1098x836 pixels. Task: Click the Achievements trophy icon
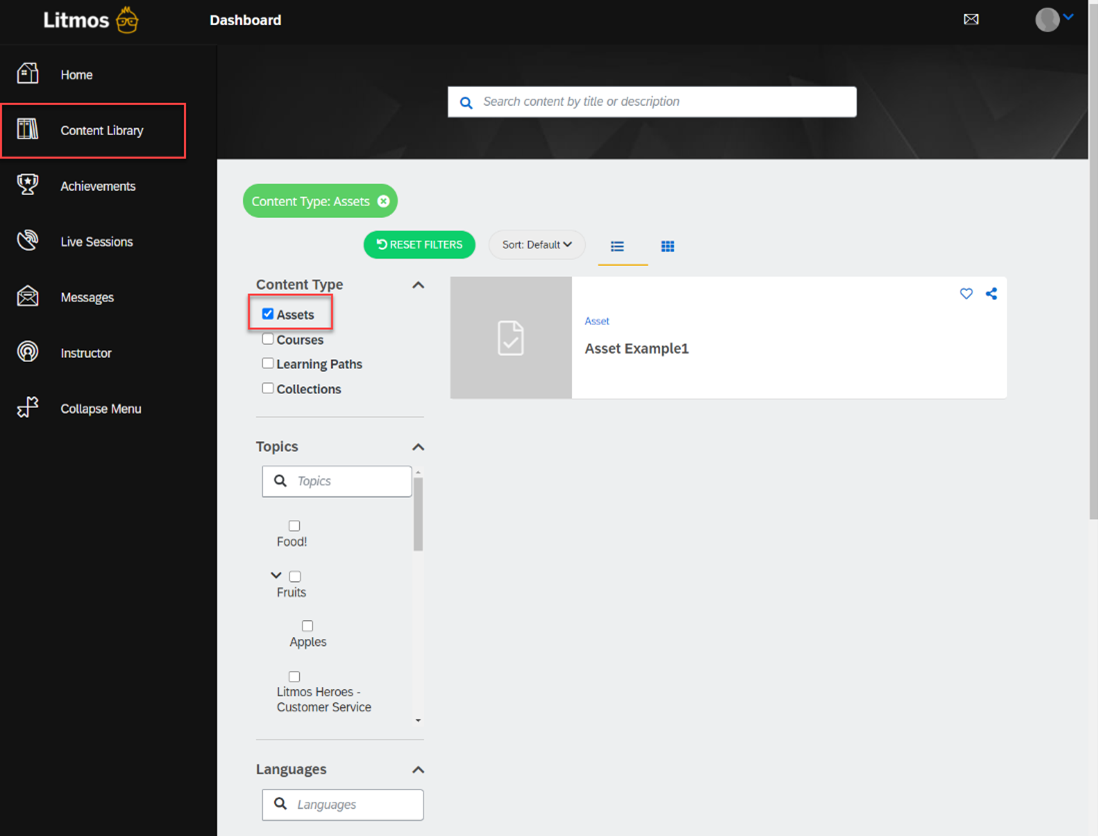point(27,185)
